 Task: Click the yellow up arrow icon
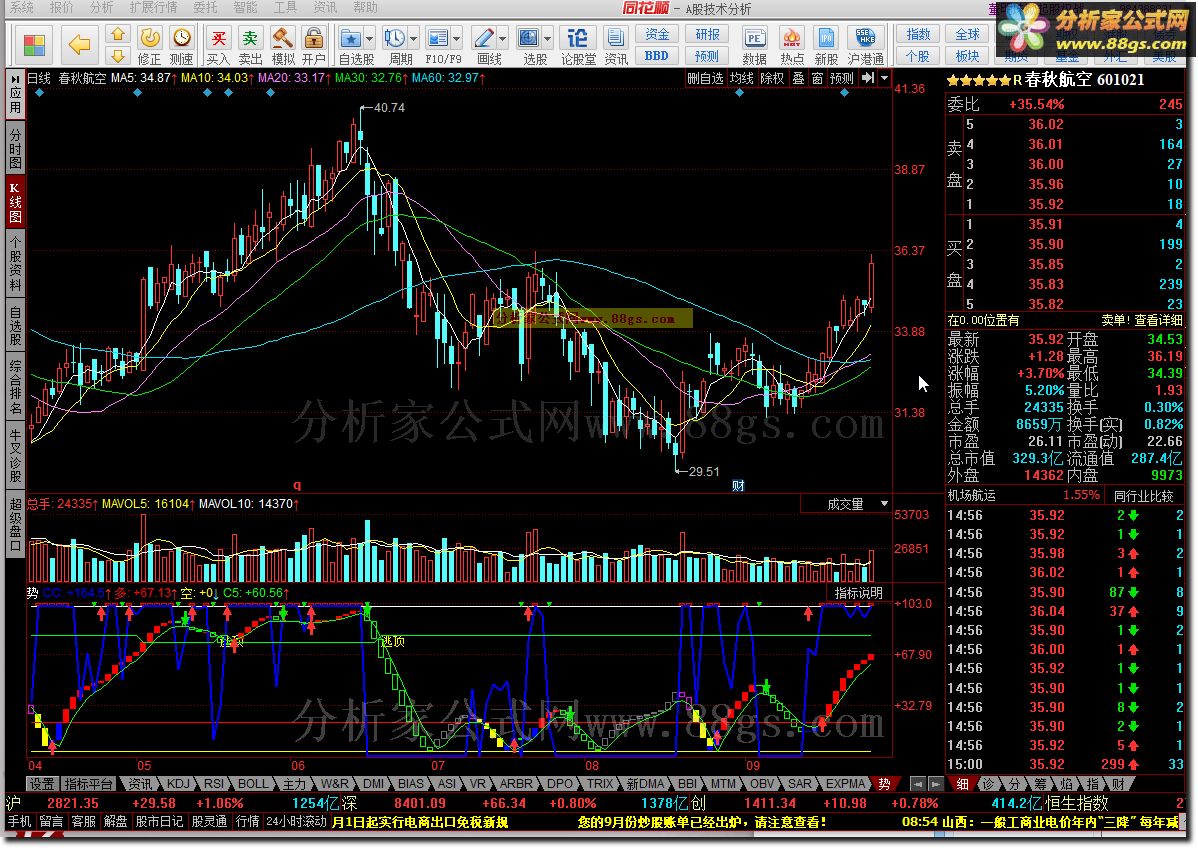[118, 34]
